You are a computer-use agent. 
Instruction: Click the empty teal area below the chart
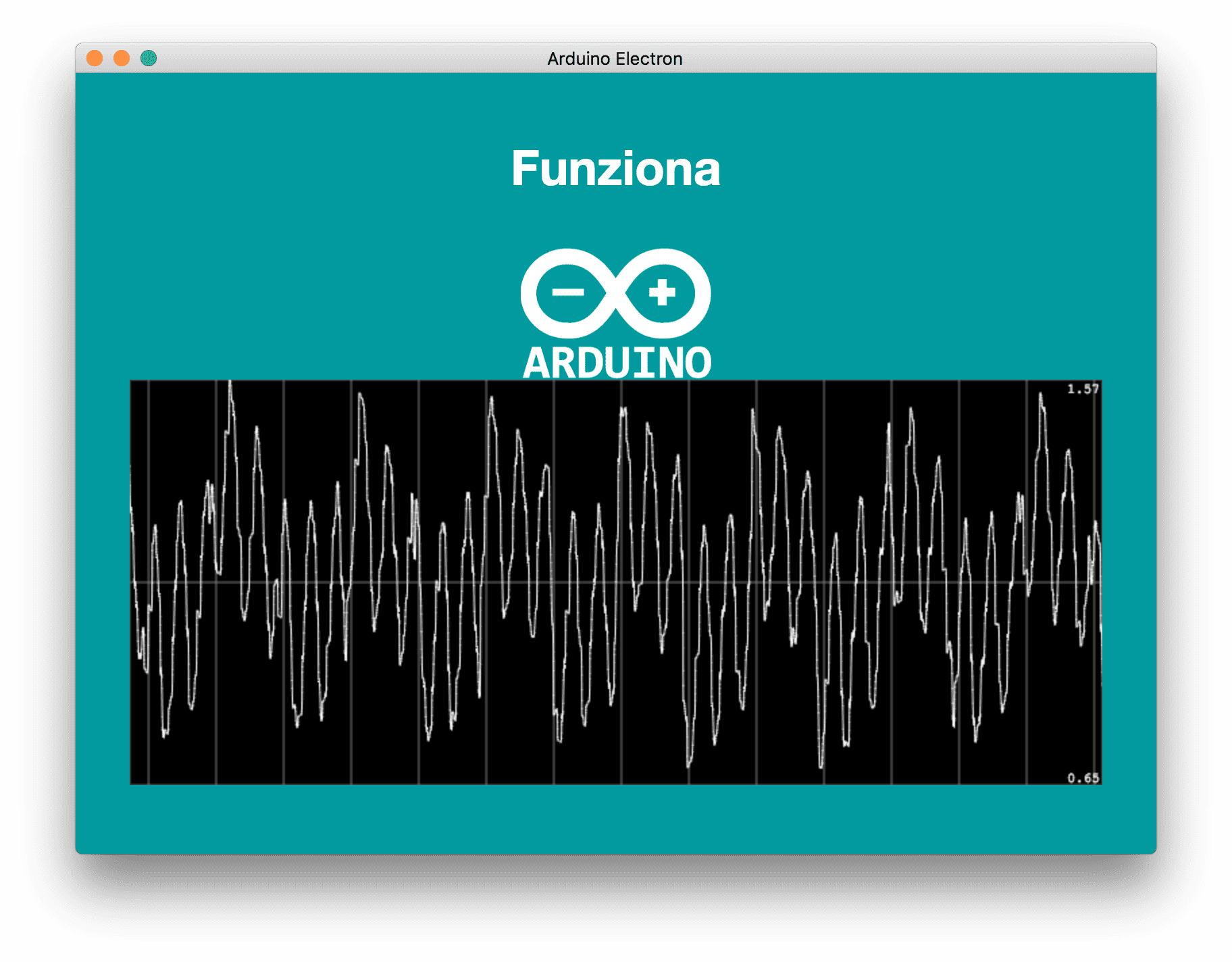click(615, 818)
